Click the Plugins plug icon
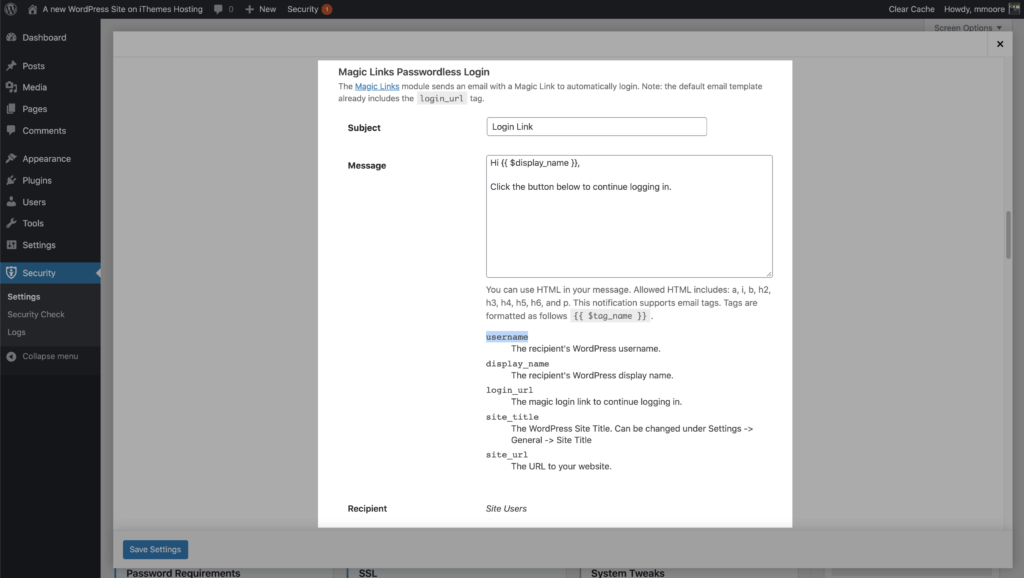The height and width of the screenshot is (578, 1024). point(11,180)
